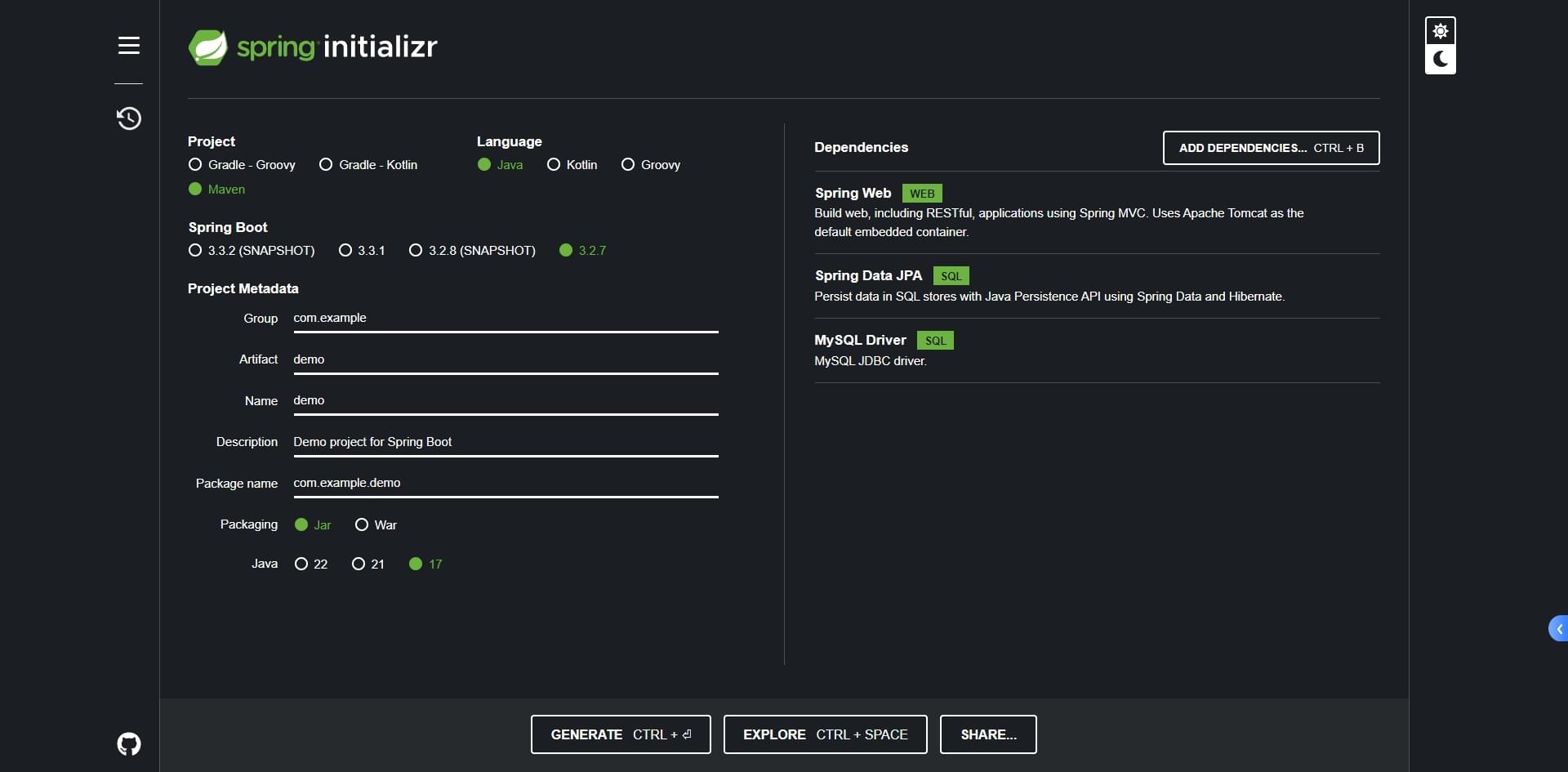The image size is (1568, 772).
Task: Select the Spring Data JPA dependency
Action: pyautogui.click(x=868, y=276)
